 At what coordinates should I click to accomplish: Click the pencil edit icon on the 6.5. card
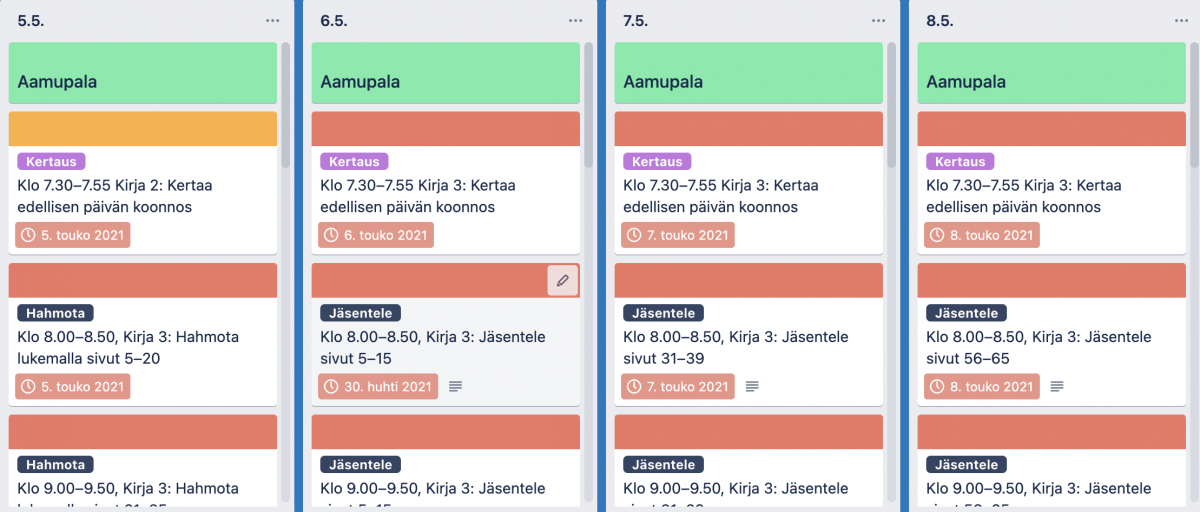[x=563, y=281]
